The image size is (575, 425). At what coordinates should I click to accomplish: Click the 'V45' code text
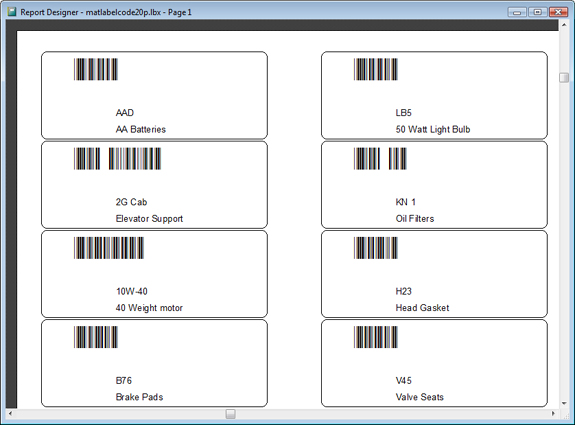point(403,380)
